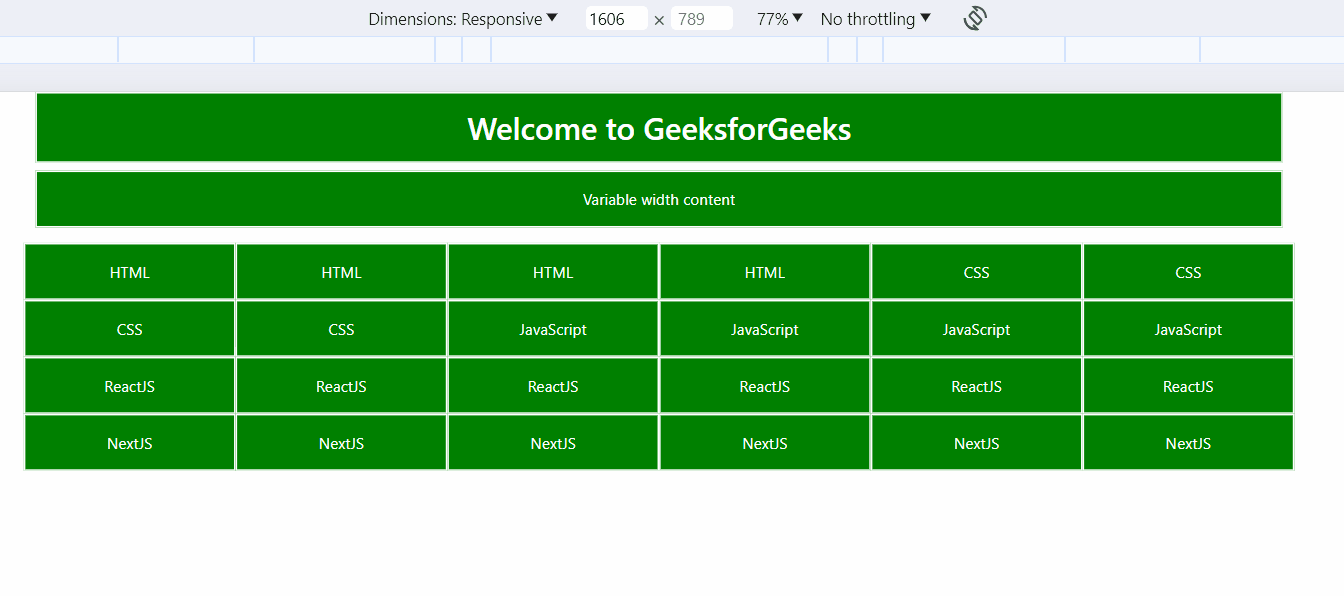Click the first ReactJS grid cell
The width and height of the screenshot is (1344, 596).
tap(129, 385)
